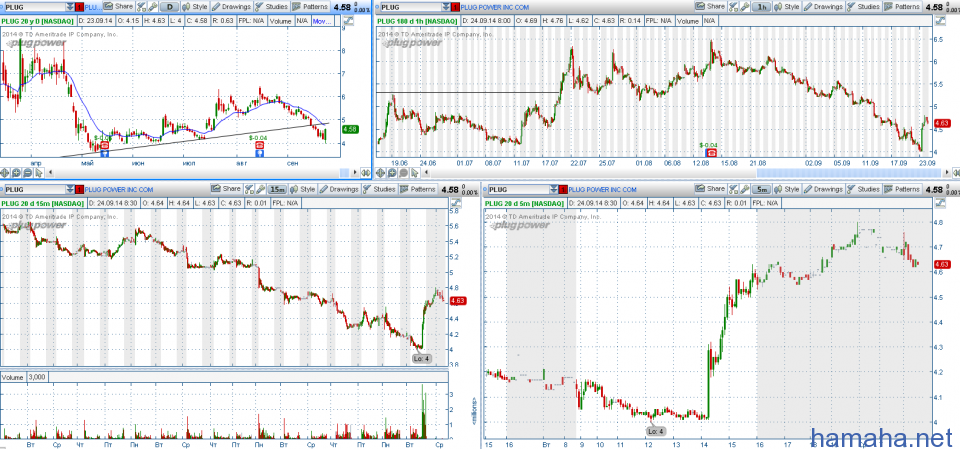This screenshot has height=449, width=960.
Task: Click the earnings phone icon near August in daily chart
Action: coord(260,145)
